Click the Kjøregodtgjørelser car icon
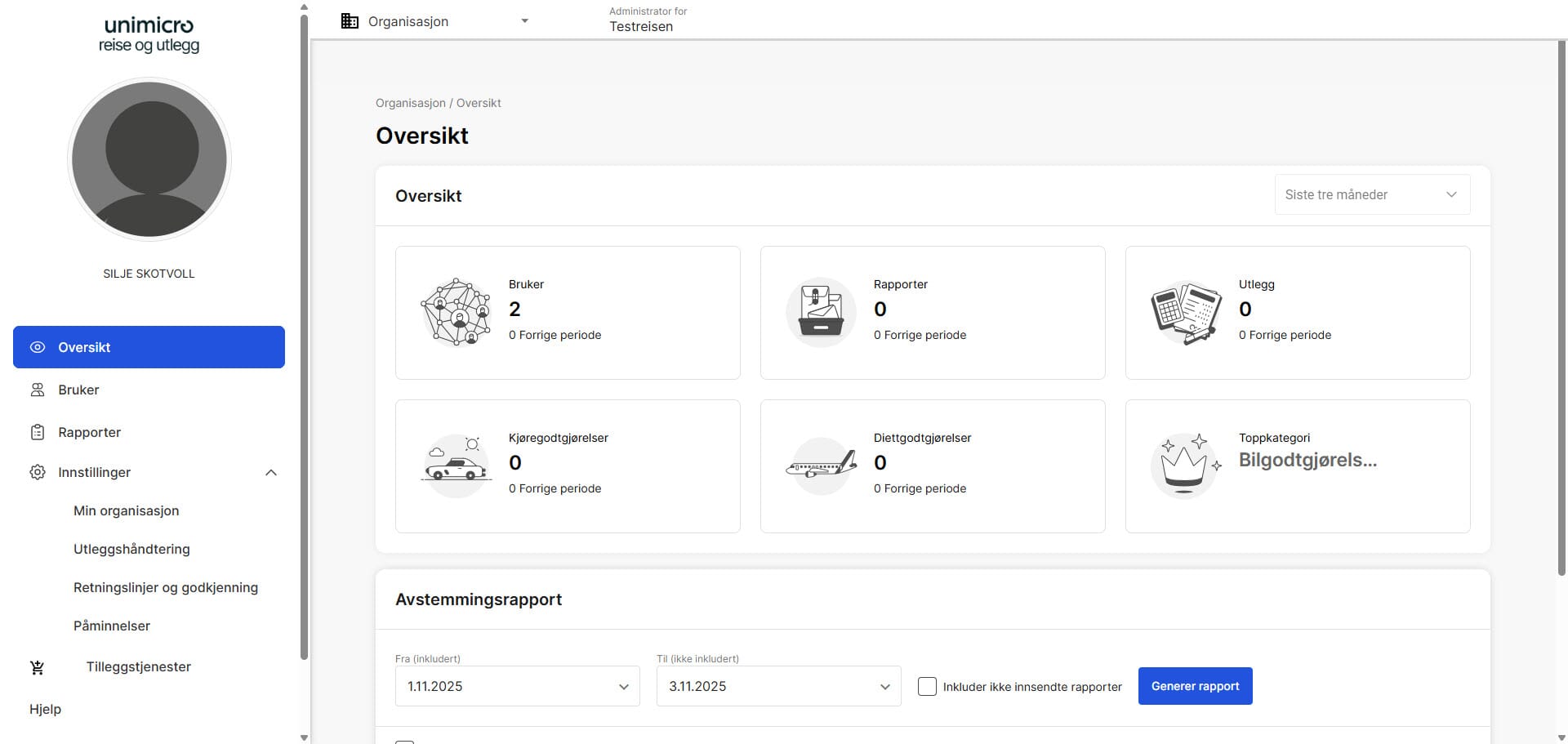The height and width of the screenshot is (744, 1568). (x=456, y=466)
